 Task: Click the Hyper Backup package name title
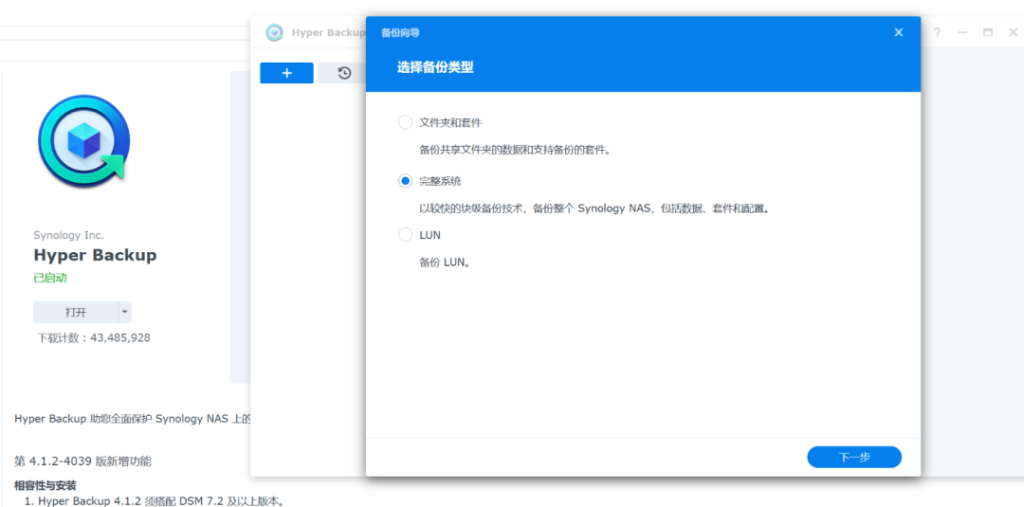coord(95,255)
